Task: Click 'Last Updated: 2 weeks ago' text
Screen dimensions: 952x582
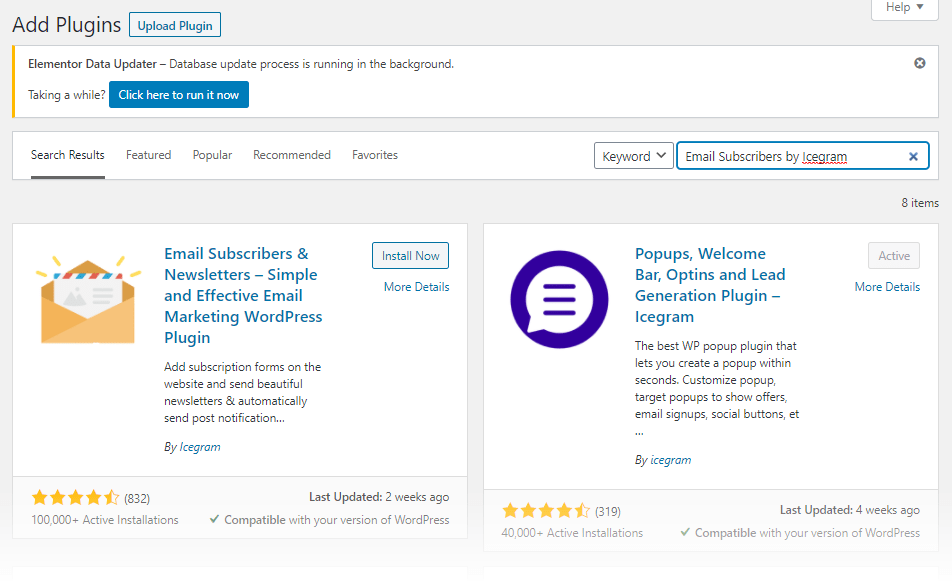Action: pyautogui.click(x=379, y=497)
